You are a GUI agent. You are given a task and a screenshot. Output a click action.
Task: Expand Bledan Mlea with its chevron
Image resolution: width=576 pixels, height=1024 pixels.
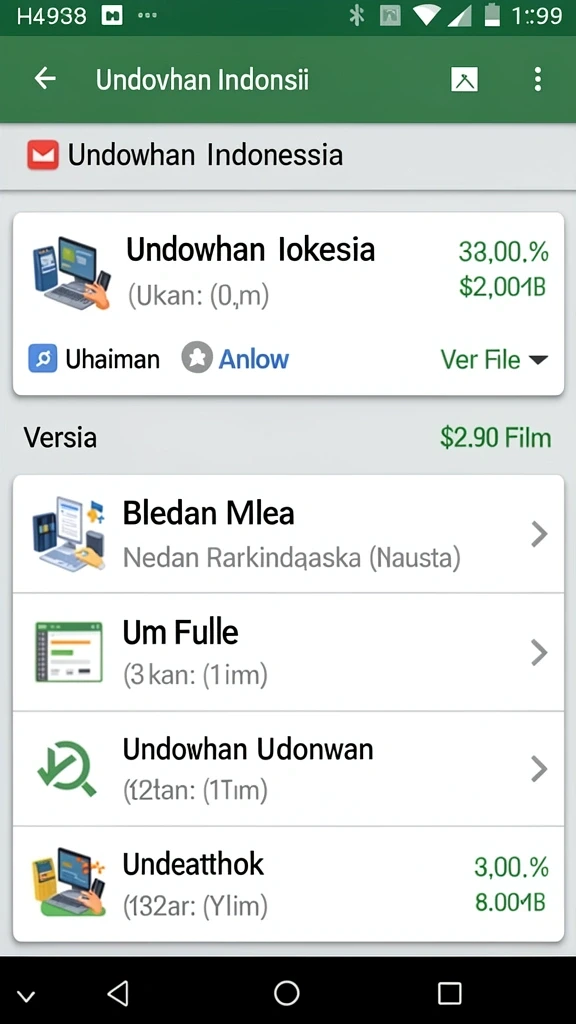[x=539, y=534]
